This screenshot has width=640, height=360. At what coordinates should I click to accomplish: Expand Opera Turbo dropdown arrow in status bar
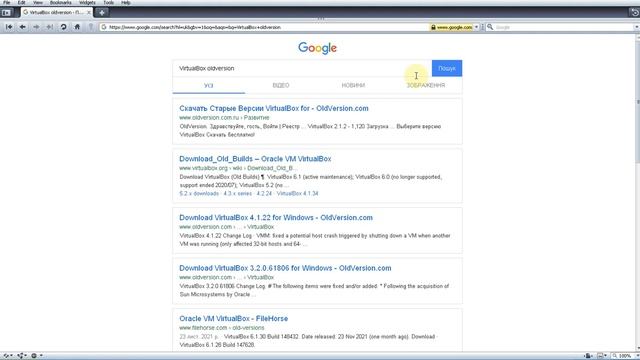point(41,356)
